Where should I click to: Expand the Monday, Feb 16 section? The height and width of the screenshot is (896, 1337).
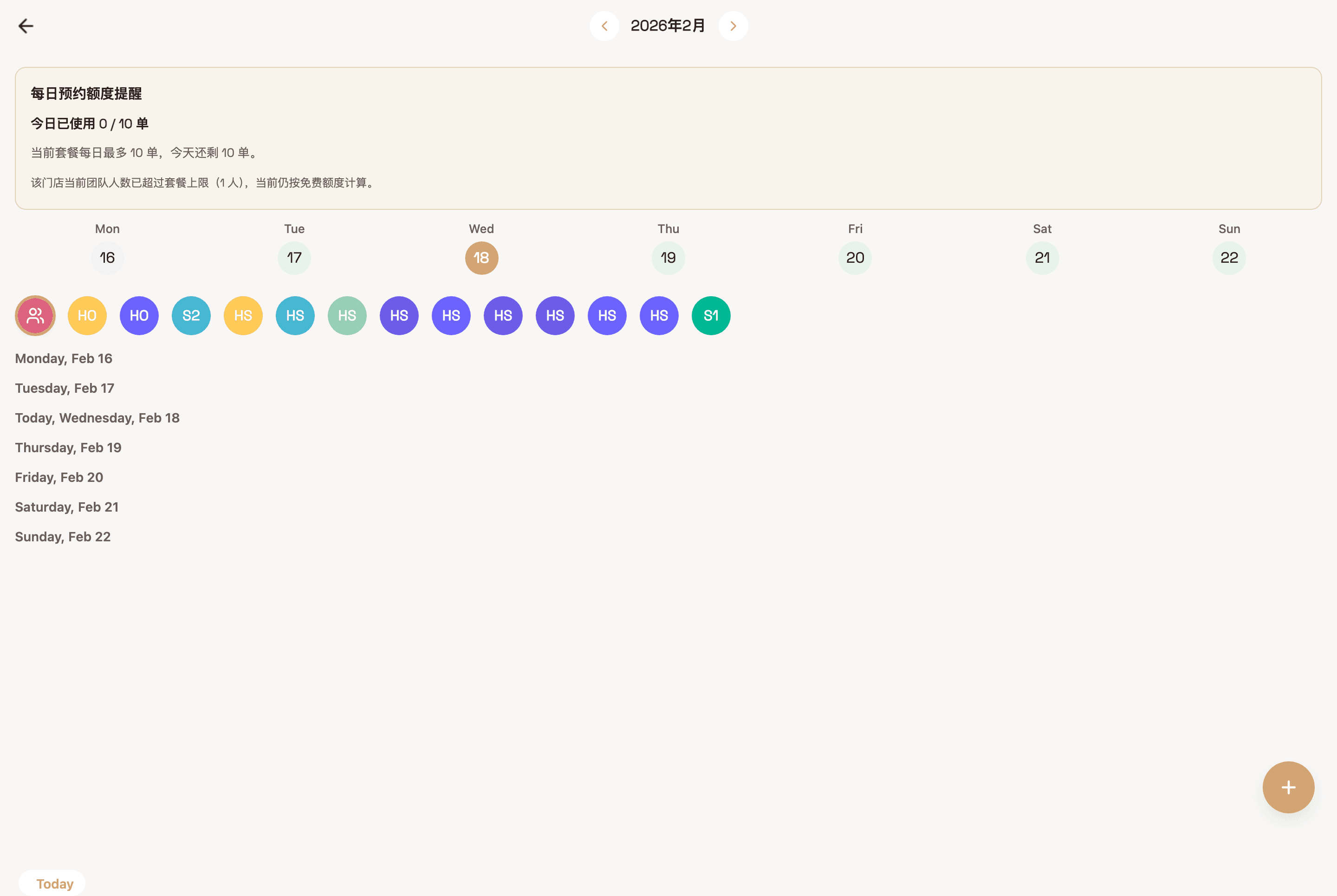coord(64,358)
